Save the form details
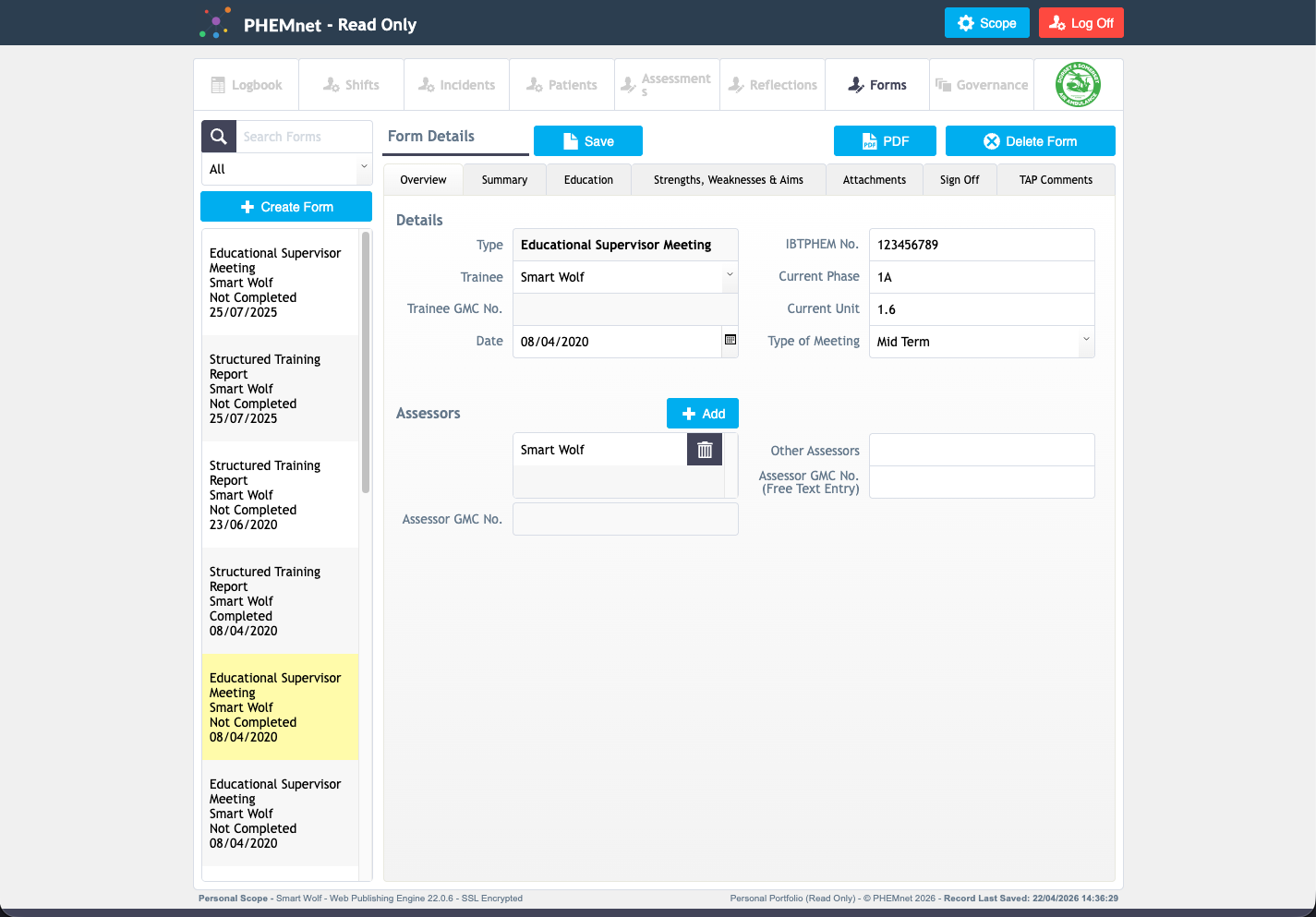Image resolution: width=1316 pixels, height=917 pixels. (x=588, y=141)
